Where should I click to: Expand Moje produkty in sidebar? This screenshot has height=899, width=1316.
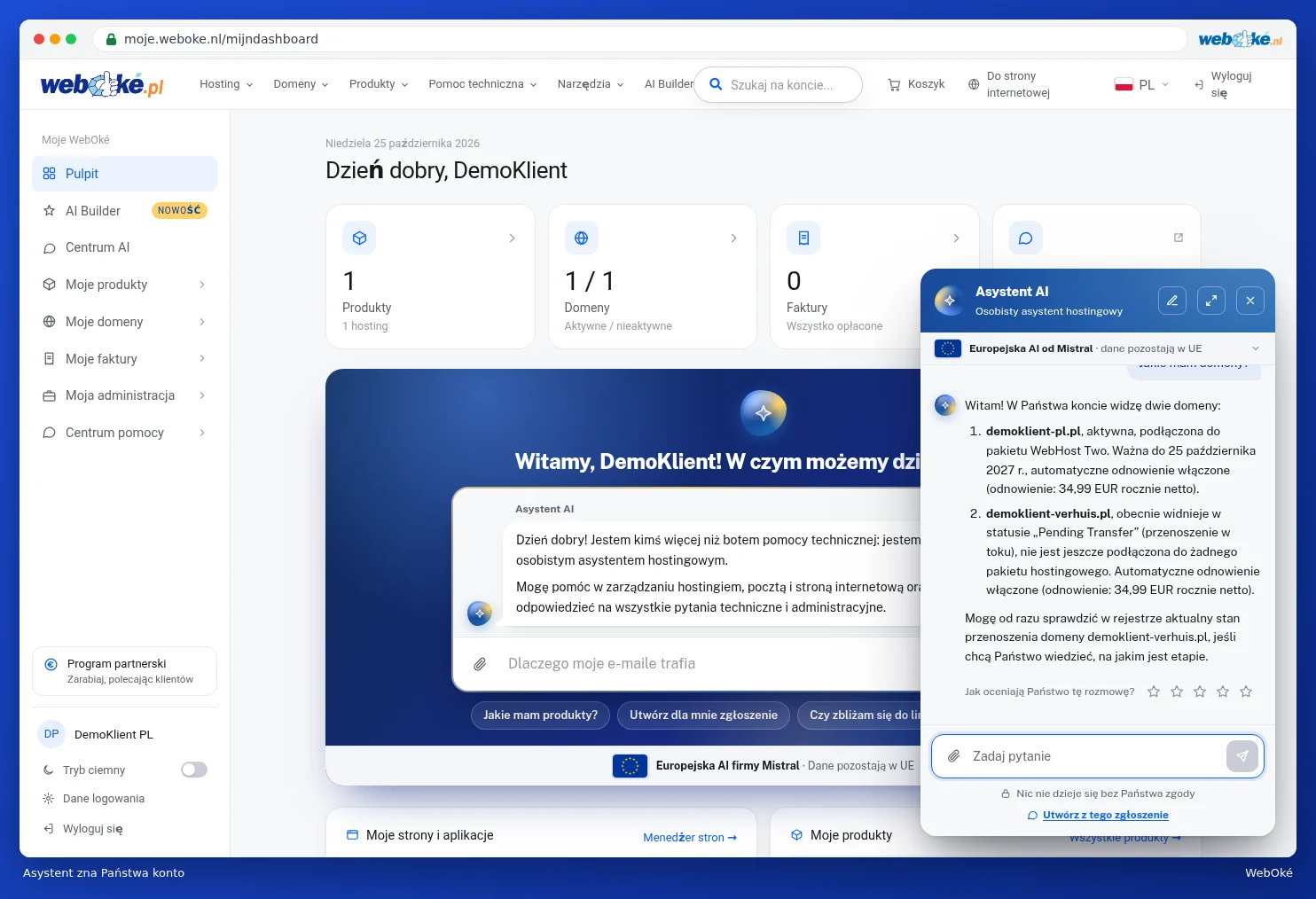point(124,285)
